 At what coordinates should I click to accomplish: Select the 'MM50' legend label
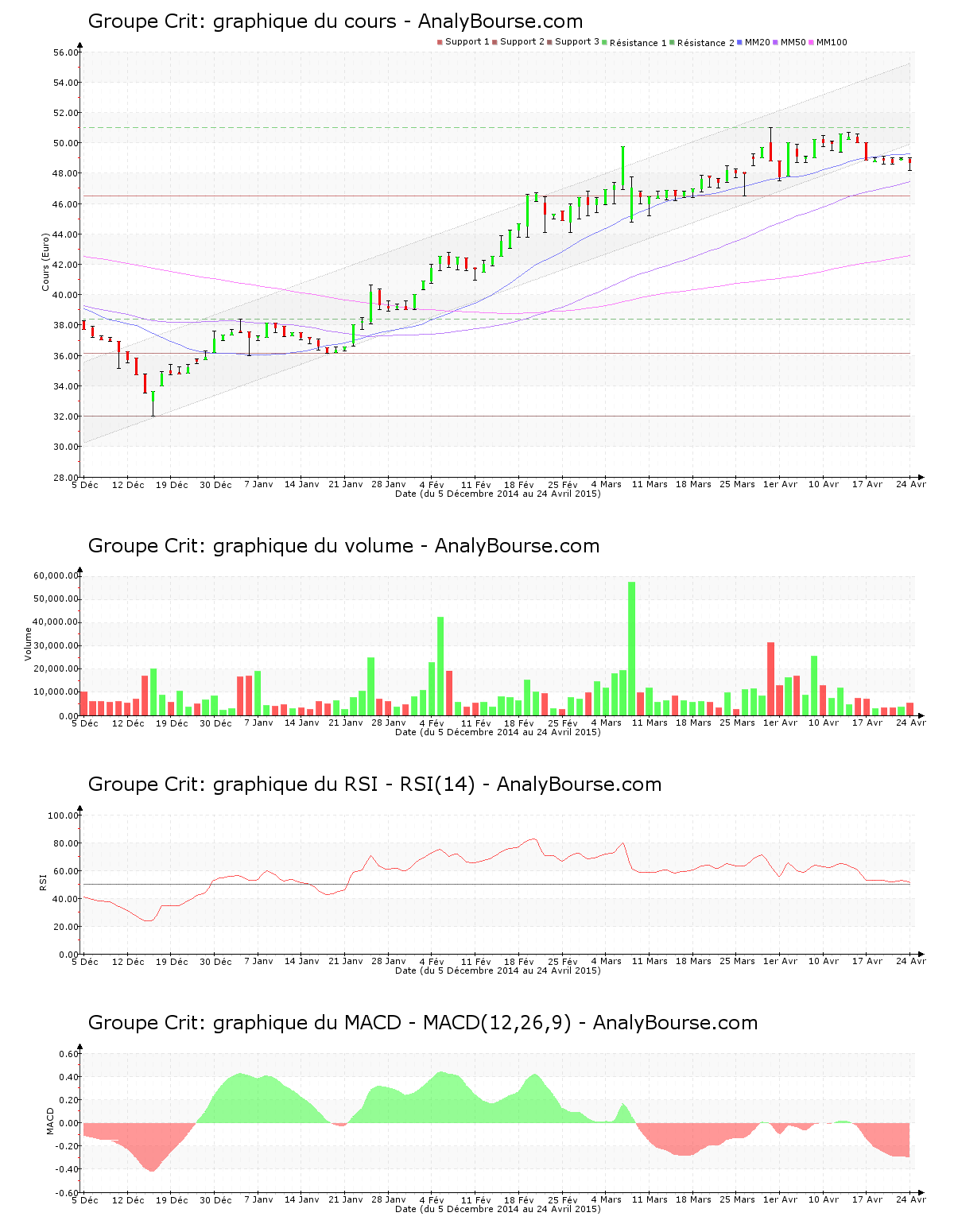(x=793, y=42)
